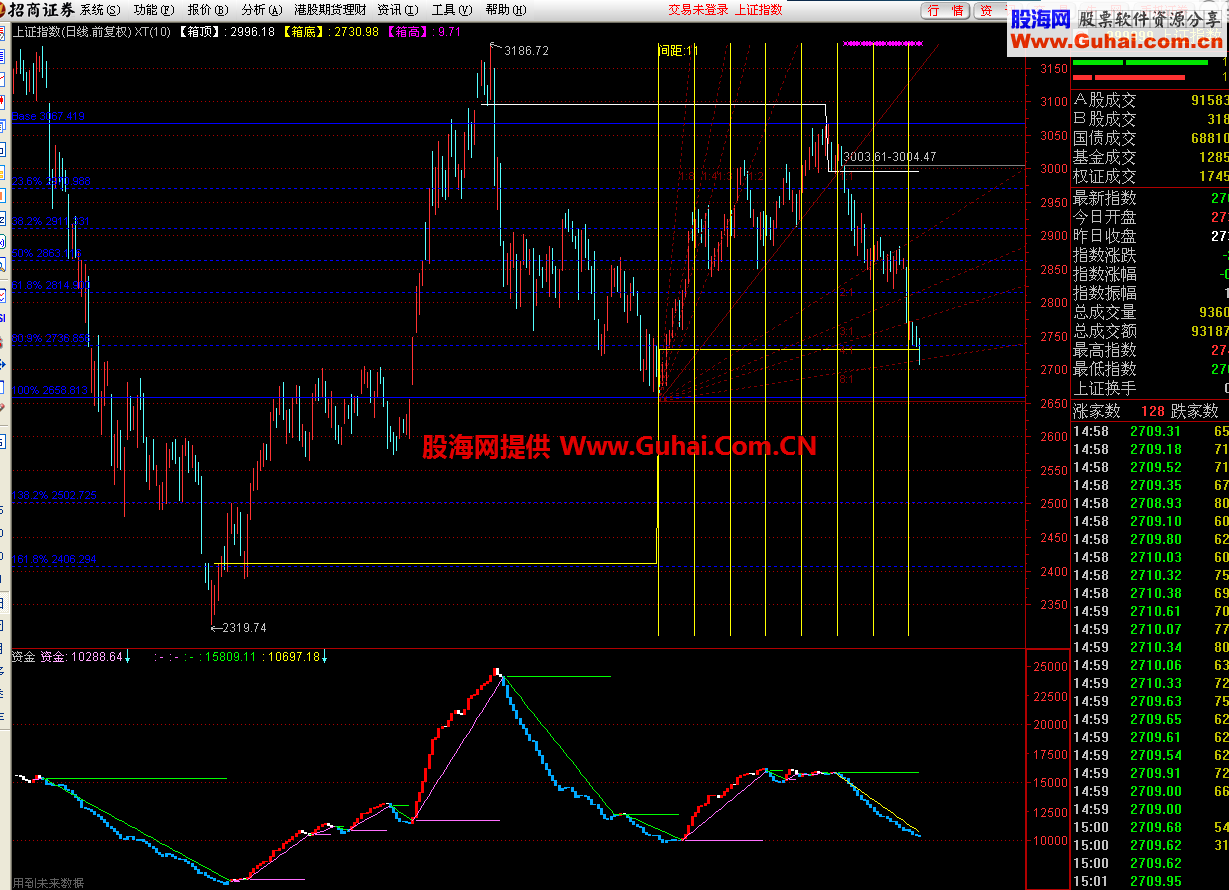Click the 总成交量 row
Viewport: 1229px width, 890px height.
tap(1150, 312)
